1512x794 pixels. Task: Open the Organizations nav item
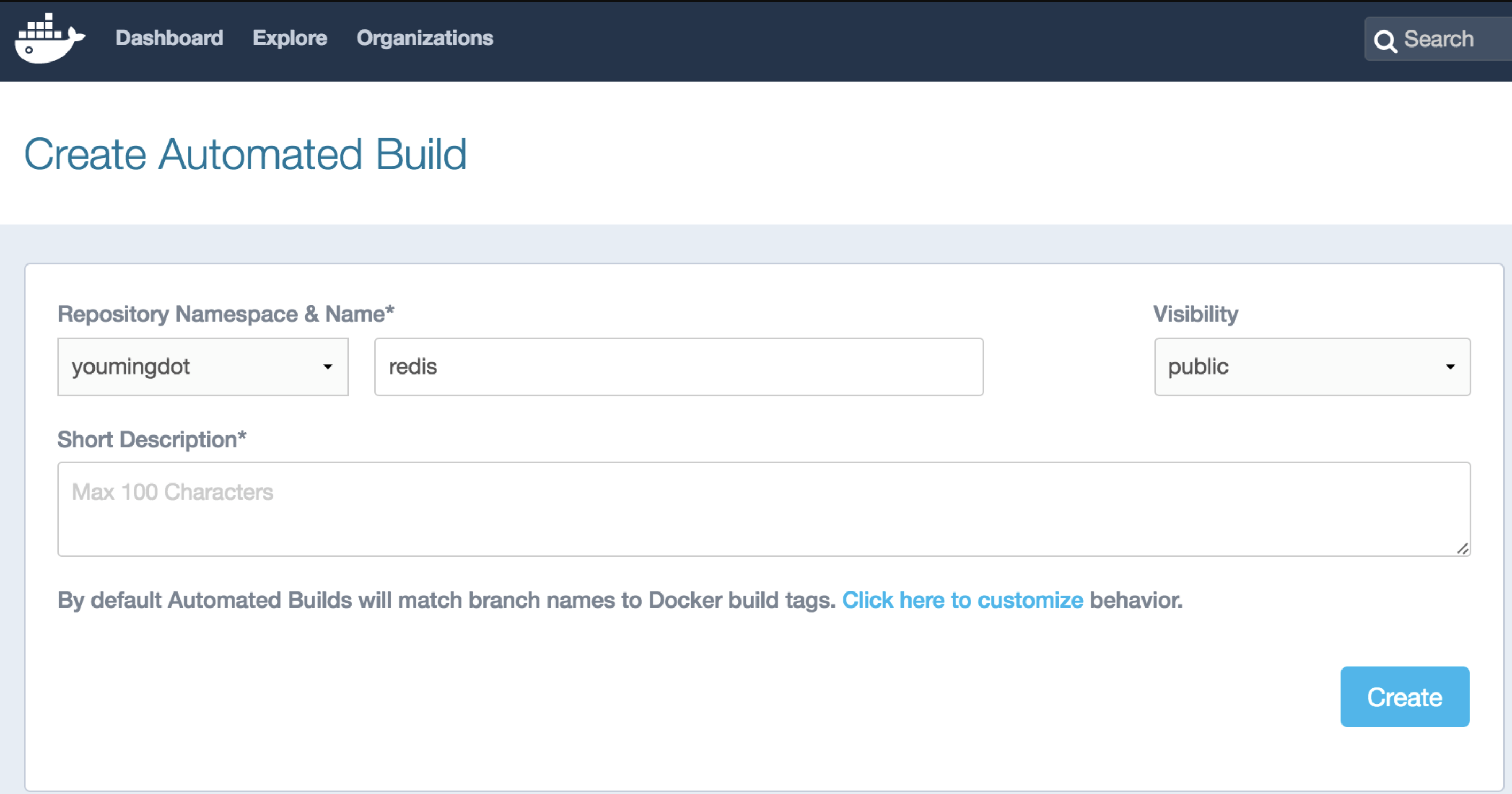coord(425,38)
